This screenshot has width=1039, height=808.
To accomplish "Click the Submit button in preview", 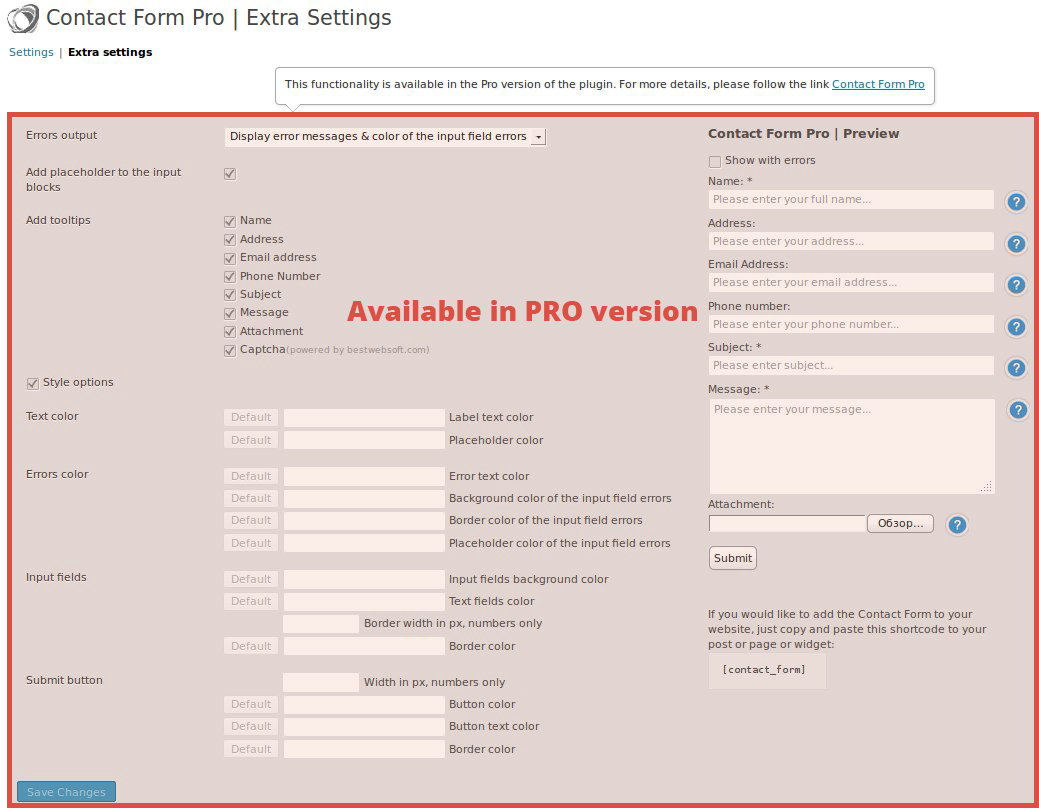I will click(732, 558).
